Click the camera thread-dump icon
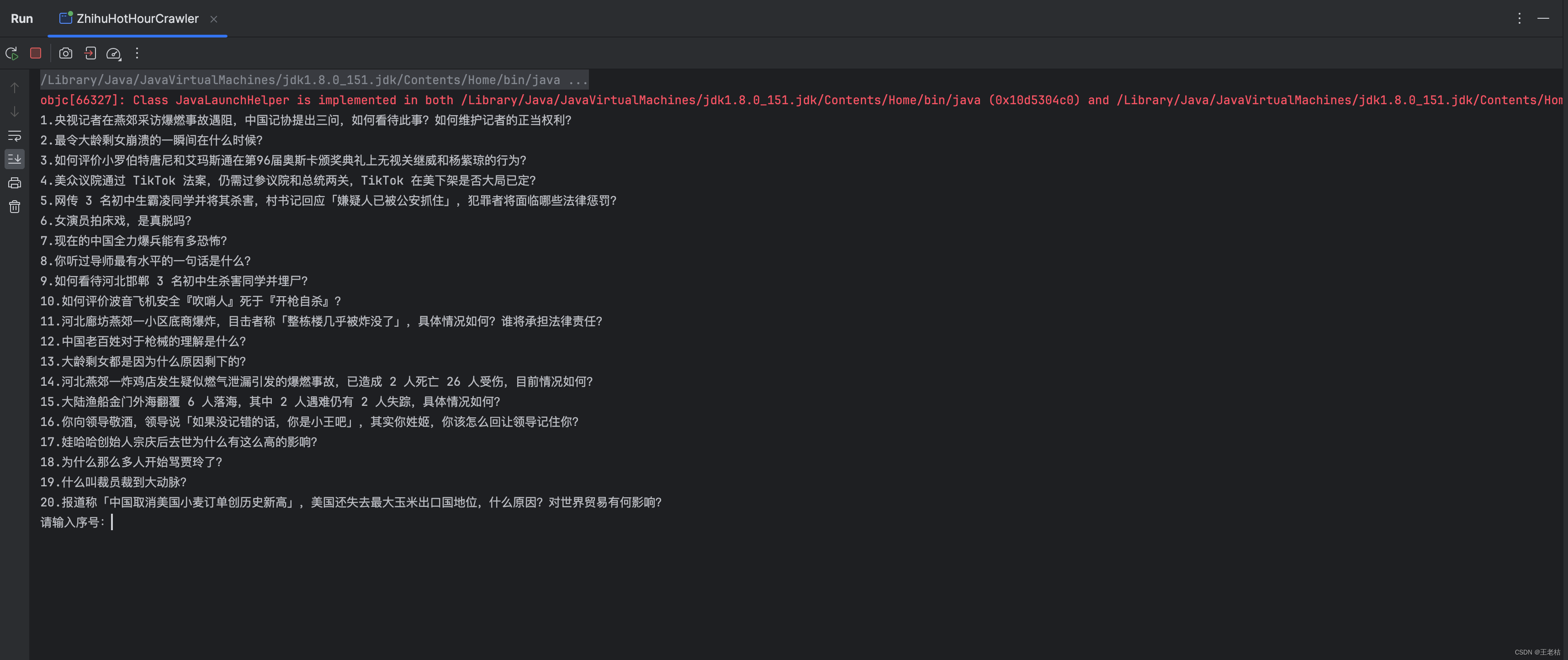1568x660 pixels. click(x=66, y=53)
